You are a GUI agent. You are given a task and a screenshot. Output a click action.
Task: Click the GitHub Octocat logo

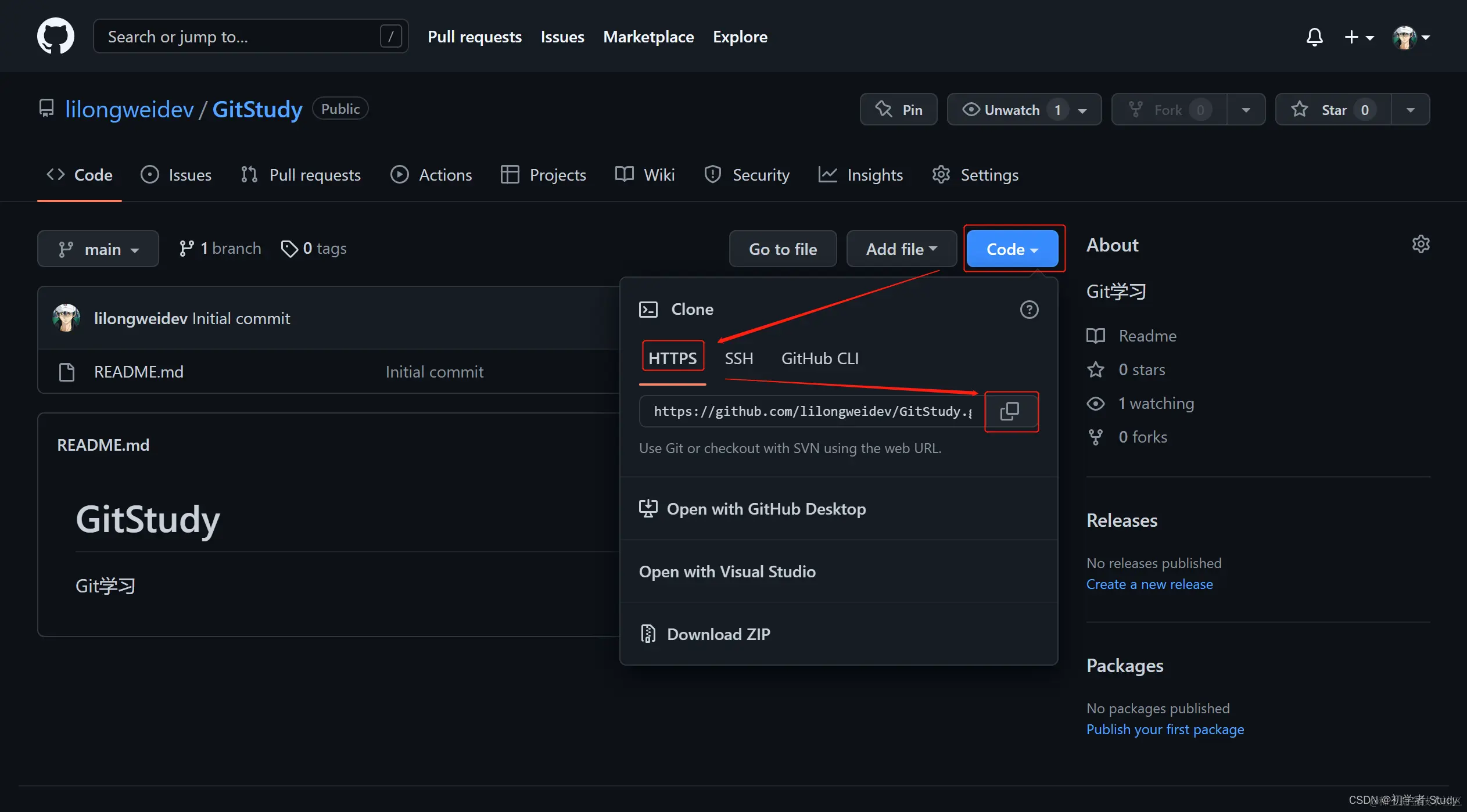(55, 36)
